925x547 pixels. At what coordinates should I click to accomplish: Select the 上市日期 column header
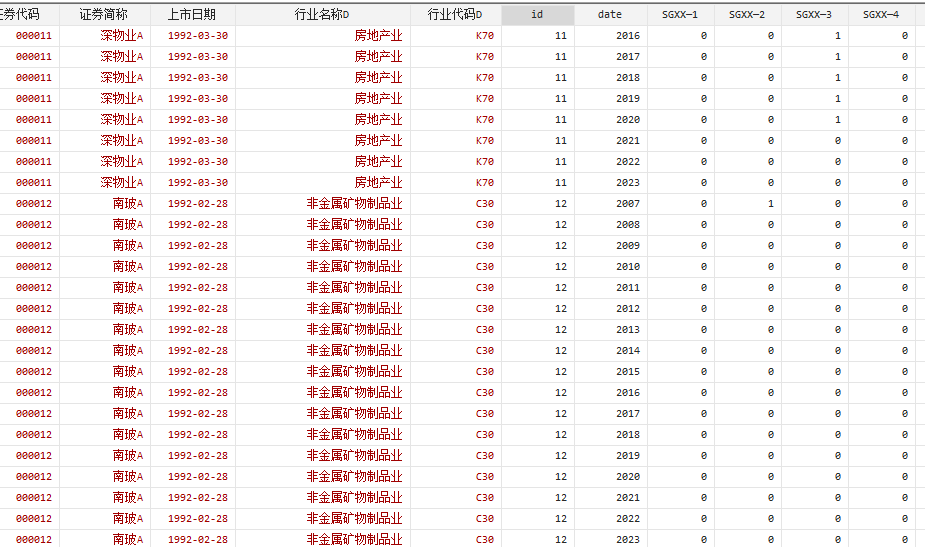coord(192,15)
